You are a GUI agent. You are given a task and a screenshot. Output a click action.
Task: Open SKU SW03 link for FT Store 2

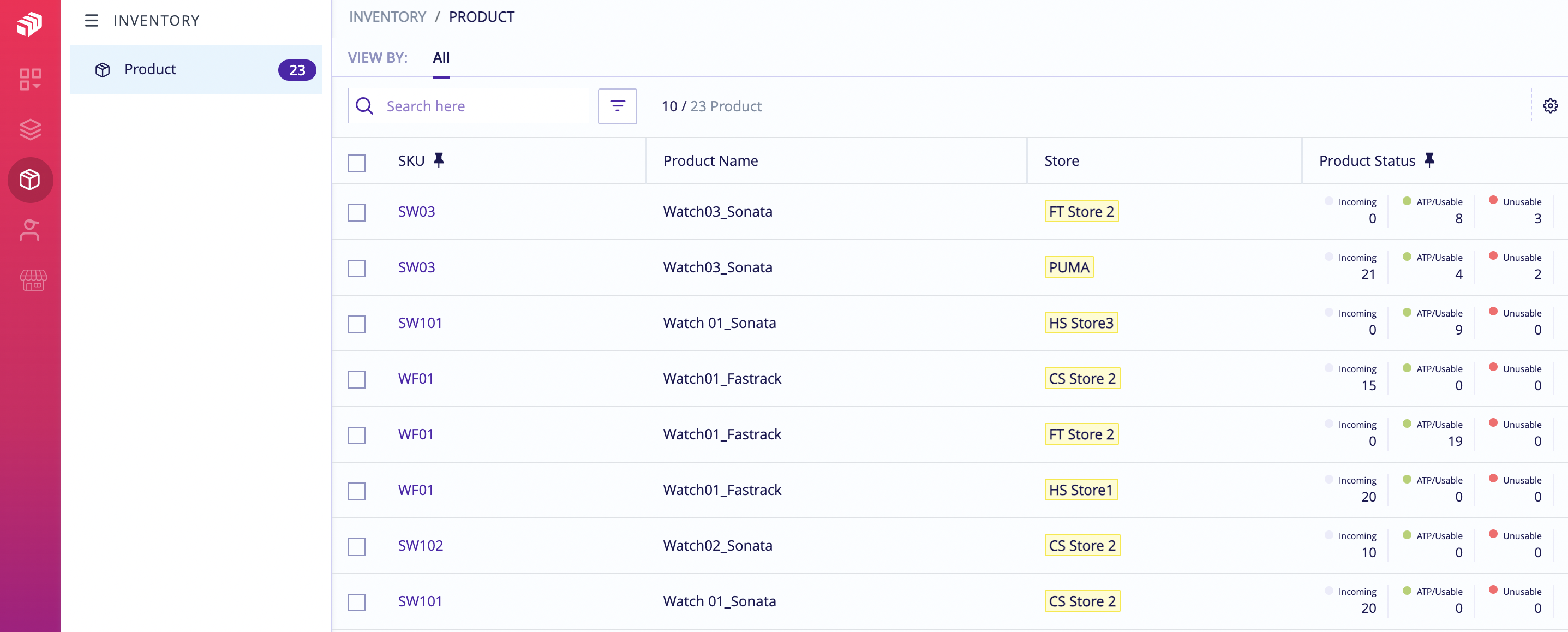pos(416,211)
